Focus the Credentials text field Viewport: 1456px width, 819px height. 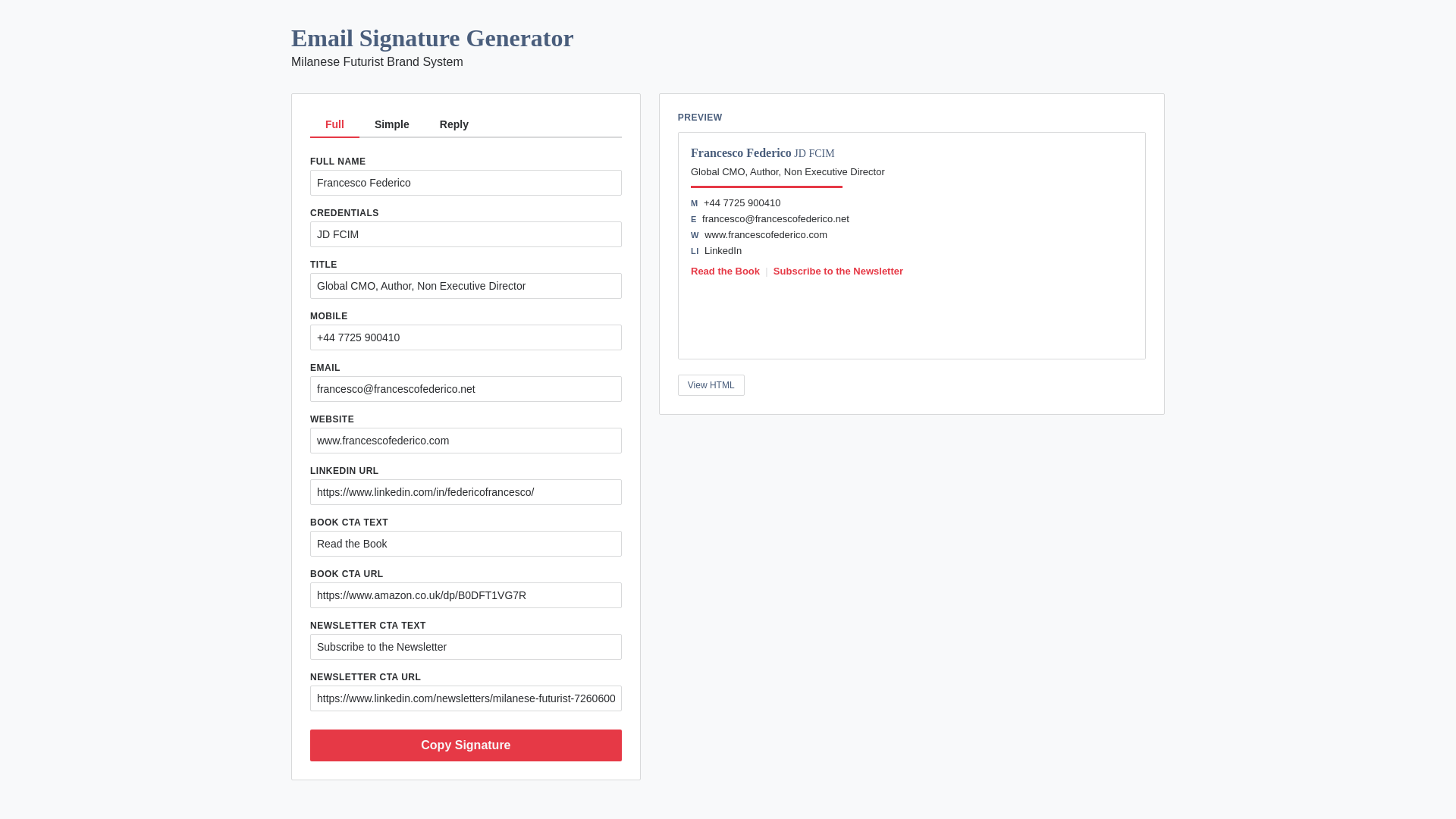click(x=466, y=234)
